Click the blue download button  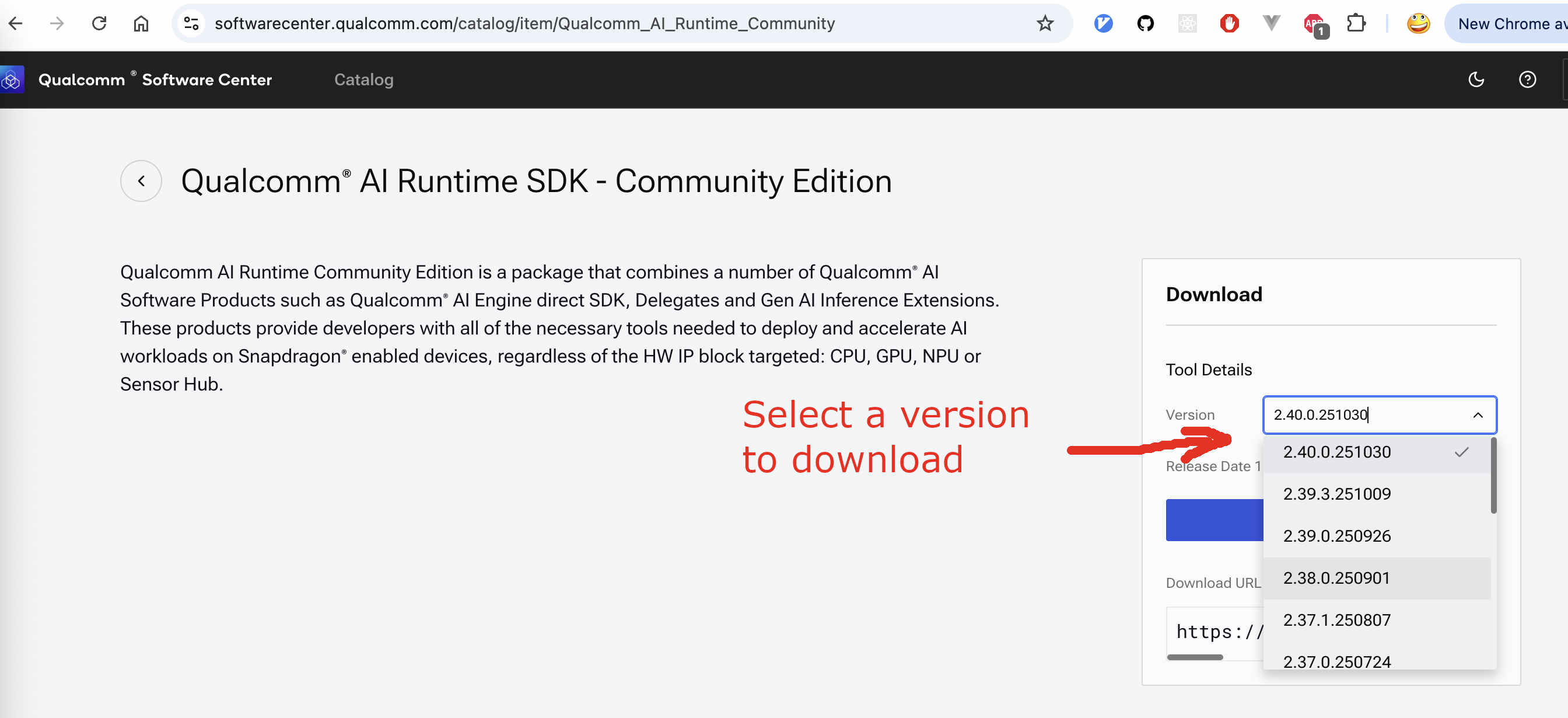pyautogui.click(x=1214, y=520)
